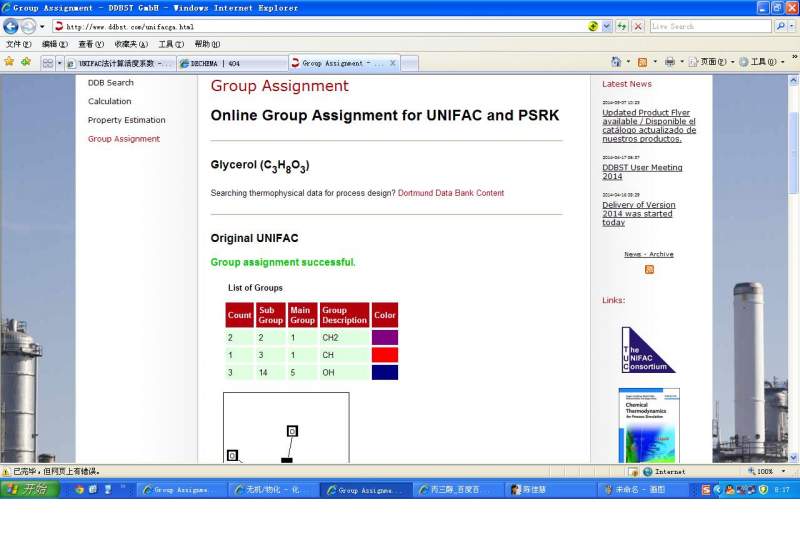Click the status bar warning error icon
This screenshot has width=800, height=542.
[x=6, y=472]
